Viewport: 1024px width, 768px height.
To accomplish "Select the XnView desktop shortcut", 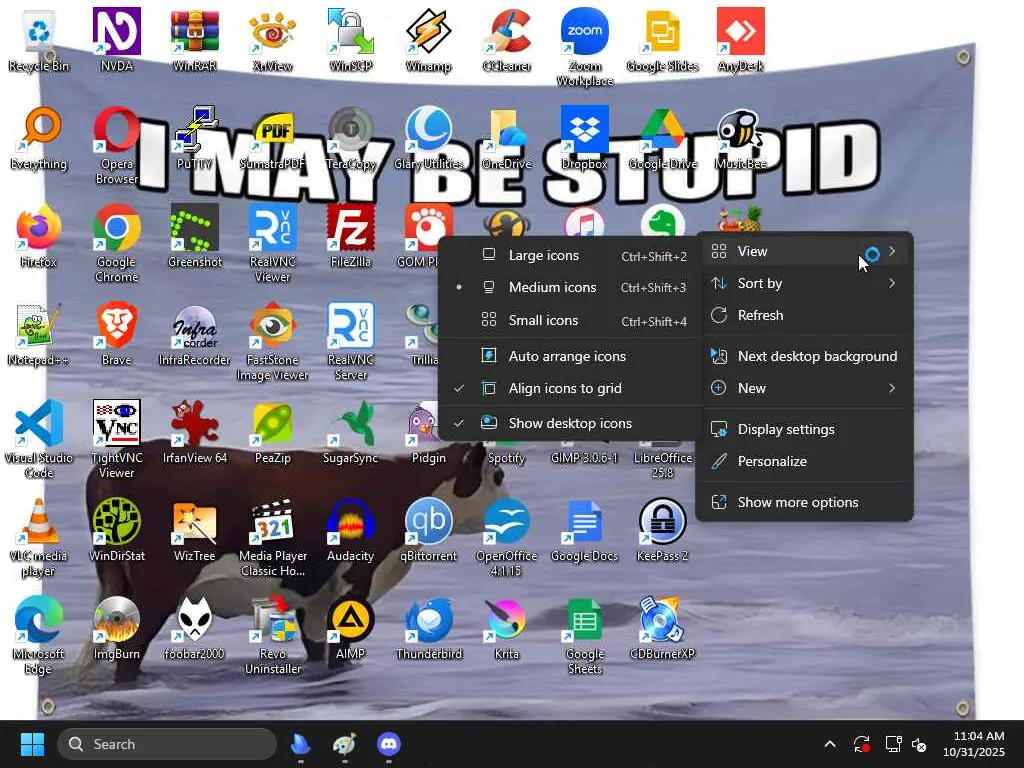I will (272, 39).
